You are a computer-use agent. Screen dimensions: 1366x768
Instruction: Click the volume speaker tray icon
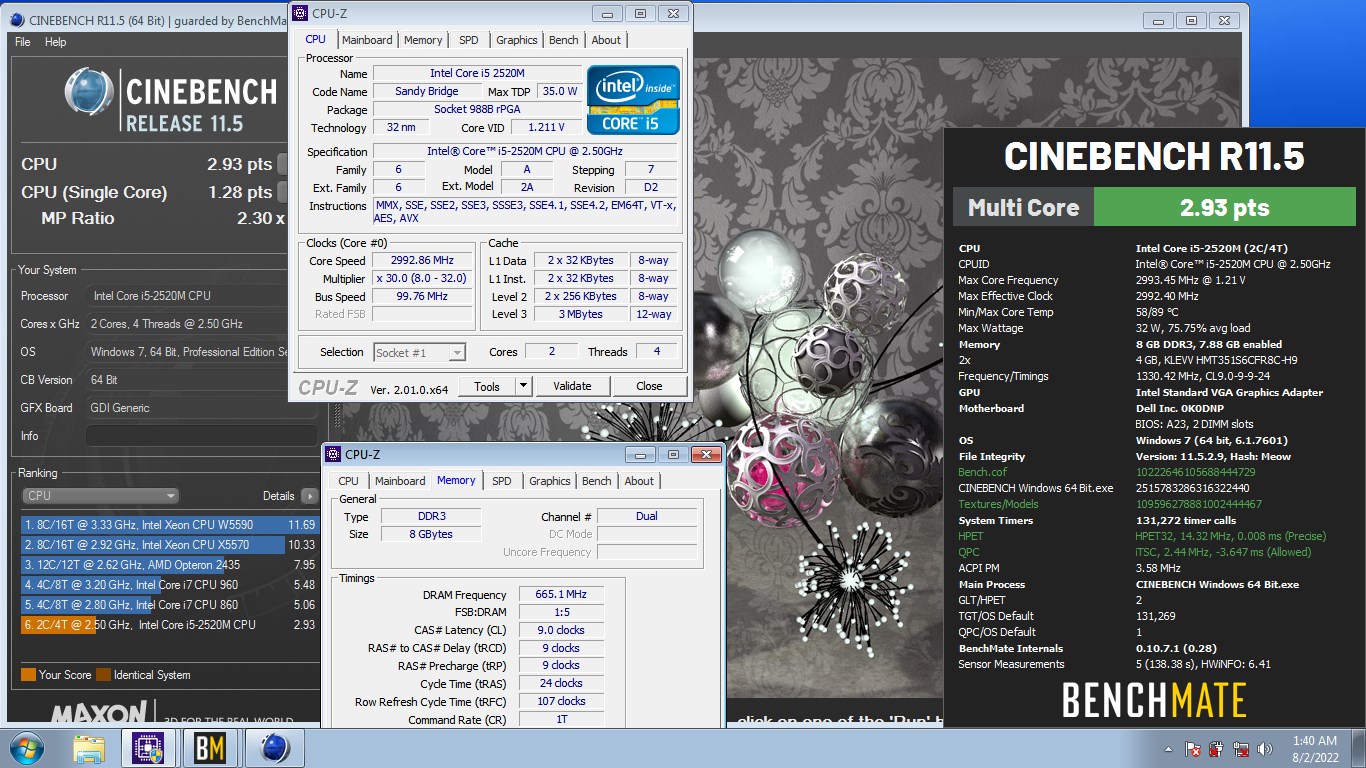click(x=1266, y=749)
